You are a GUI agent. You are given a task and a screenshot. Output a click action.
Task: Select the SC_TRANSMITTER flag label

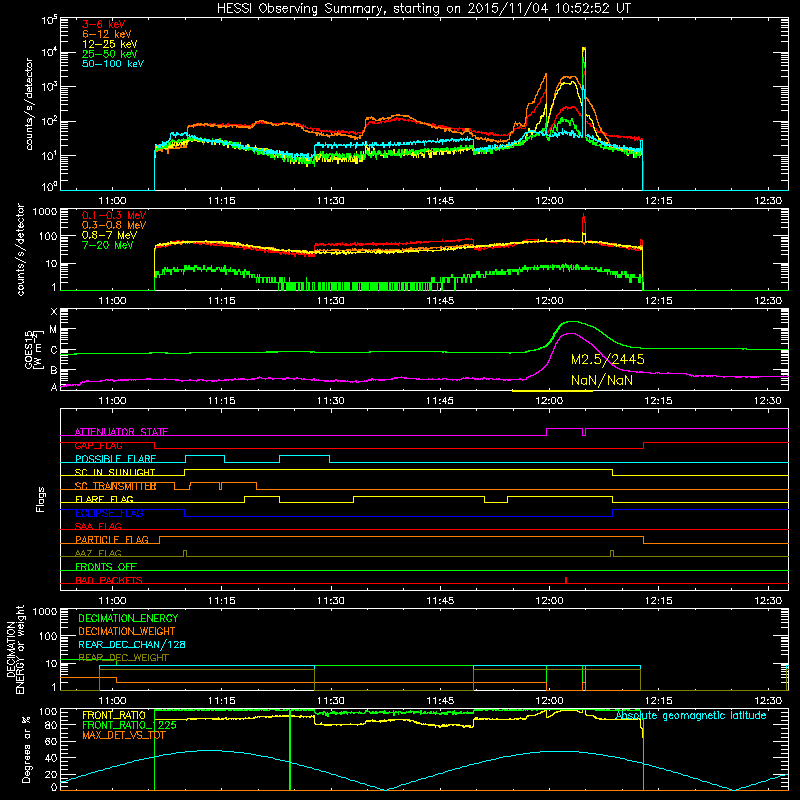(115, 486)
